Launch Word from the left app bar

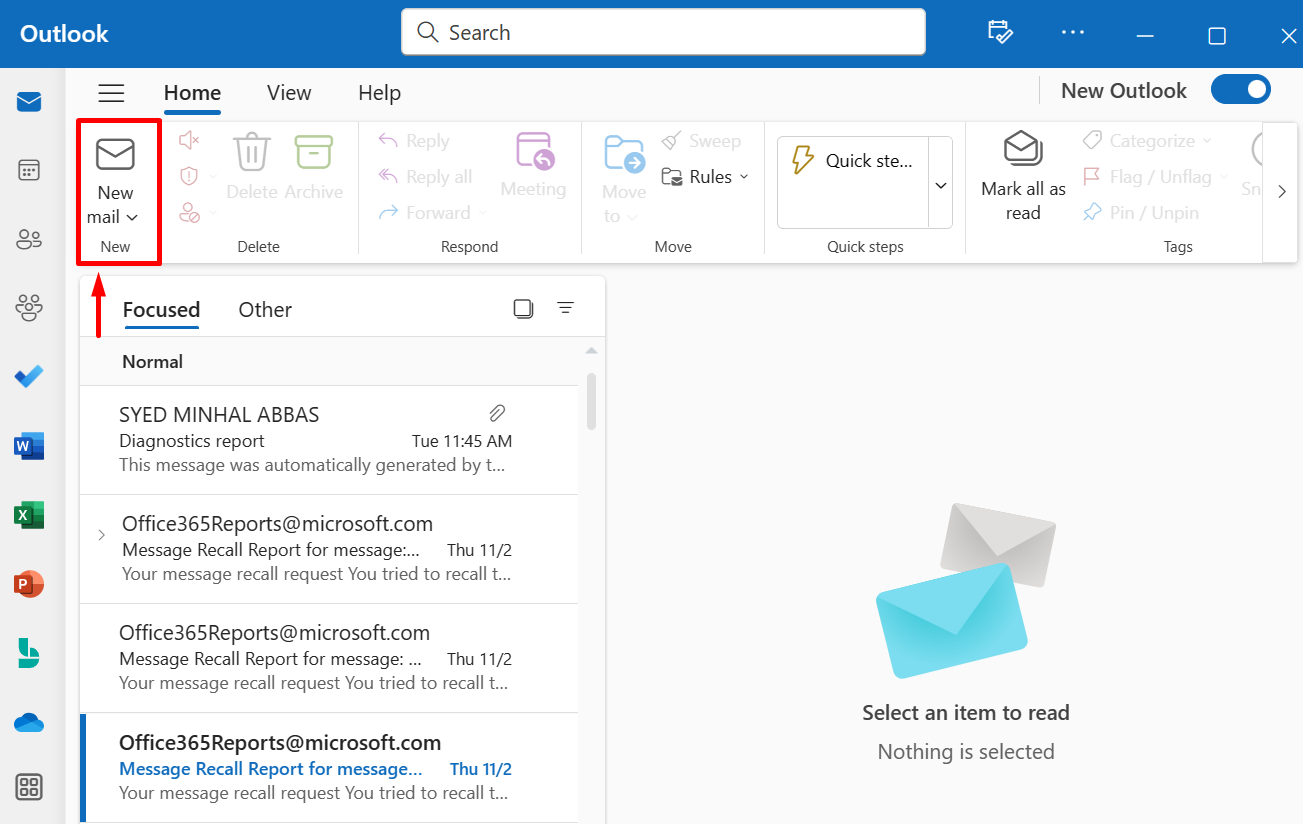point(29,446)
